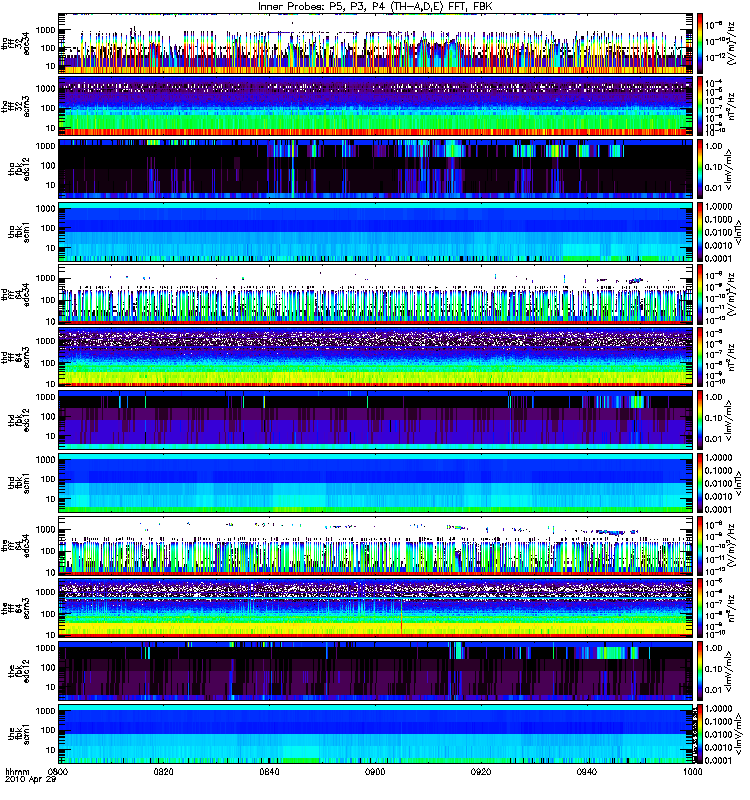The image size is (750, 800).
Task: Click inside the thd fbk scm1 spectrogram
Action: [x=376, y=483]
